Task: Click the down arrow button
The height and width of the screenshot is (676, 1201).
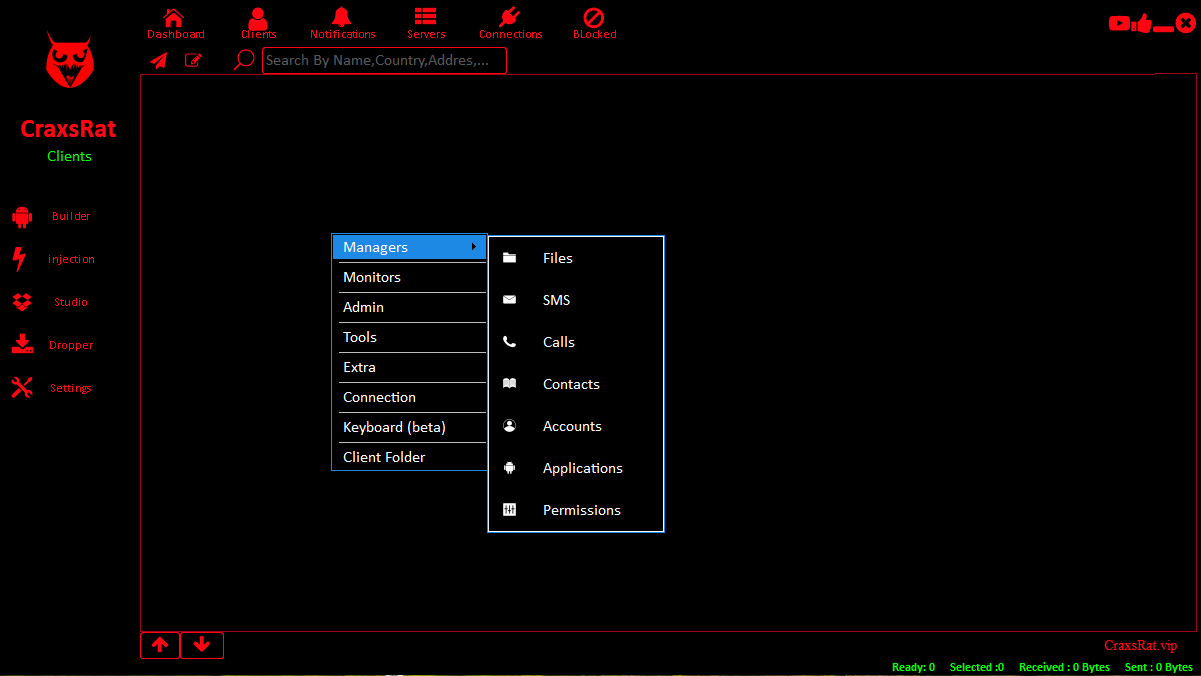Action: (x=202, y=645)
